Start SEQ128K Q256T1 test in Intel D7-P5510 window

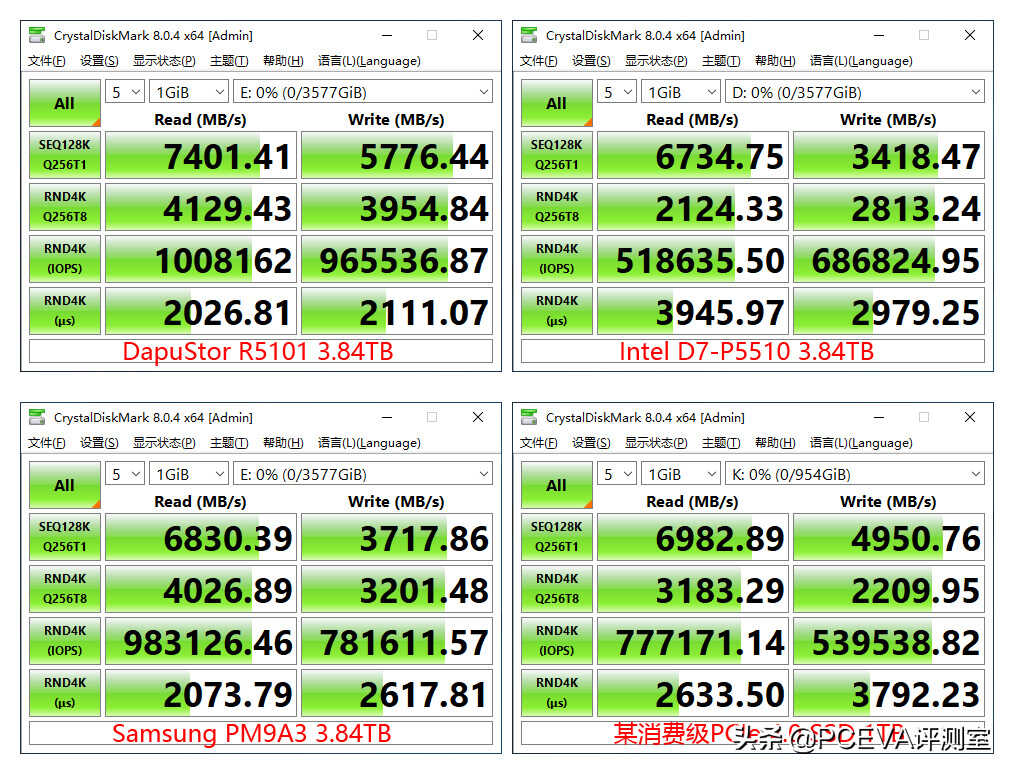pos(556,155)
